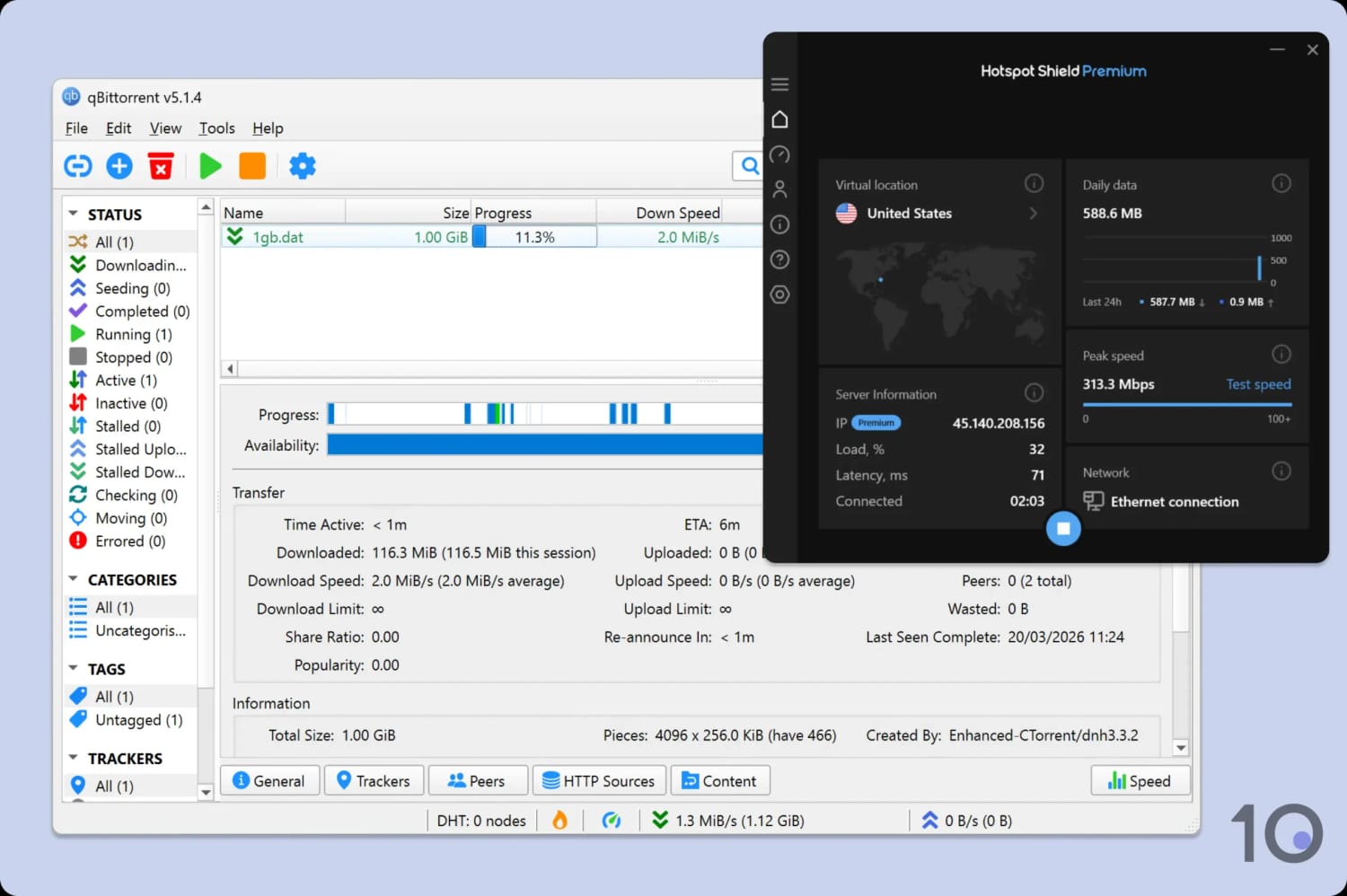Viewport: 1347px width, 896px height.
Task: Delete the selected torrent with the trash icon
Action: (161, 165)
